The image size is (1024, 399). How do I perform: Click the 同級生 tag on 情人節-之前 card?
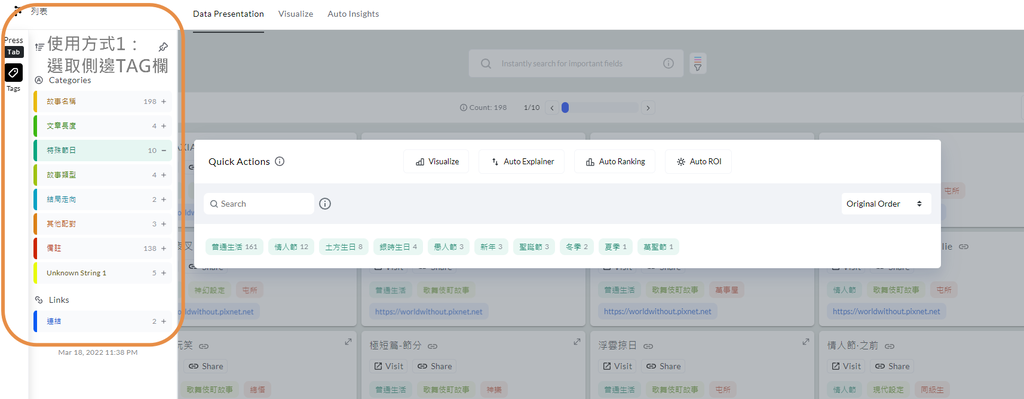tap(932, 390)
